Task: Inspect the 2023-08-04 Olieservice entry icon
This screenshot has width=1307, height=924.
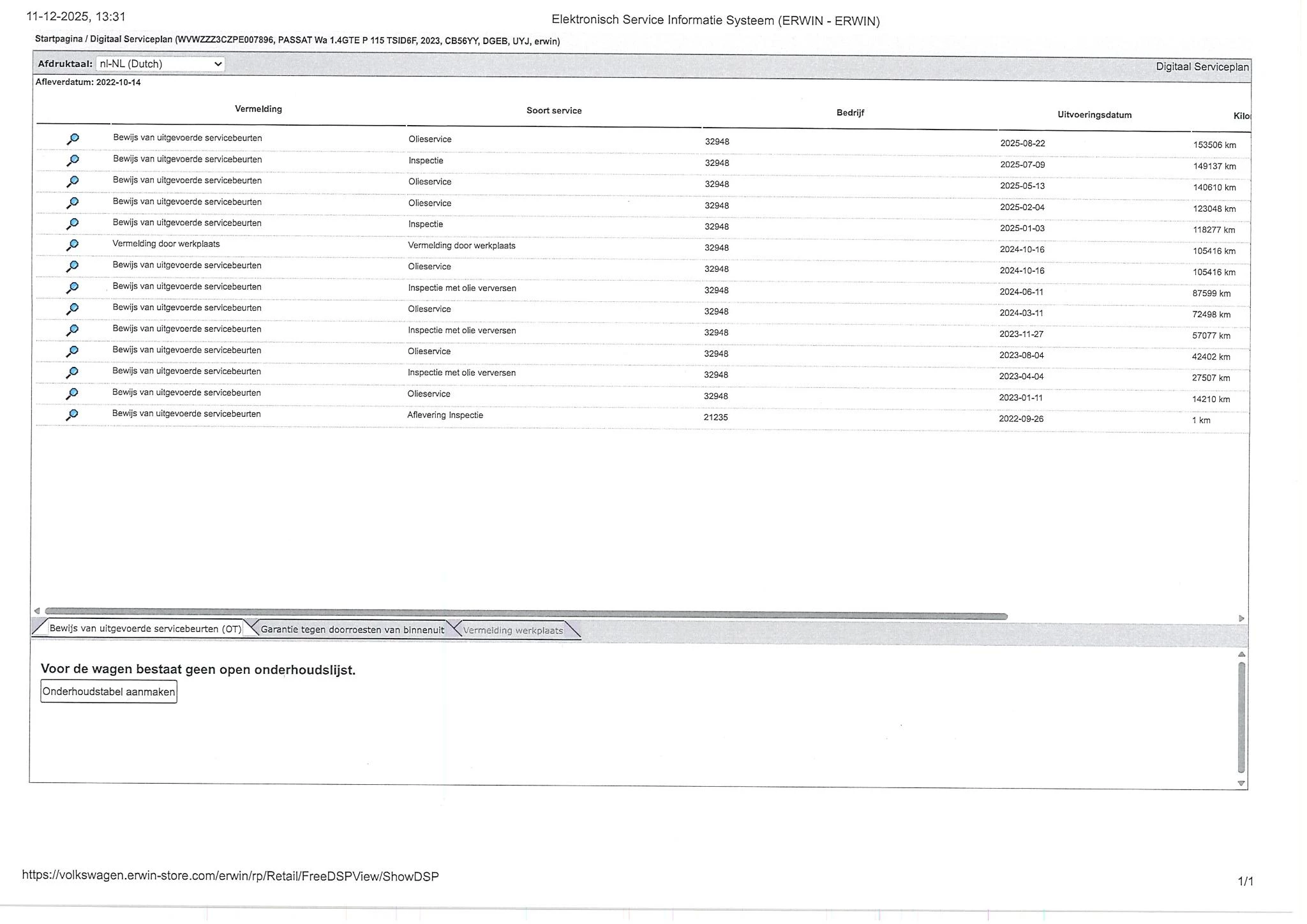Action: [73, 351]
